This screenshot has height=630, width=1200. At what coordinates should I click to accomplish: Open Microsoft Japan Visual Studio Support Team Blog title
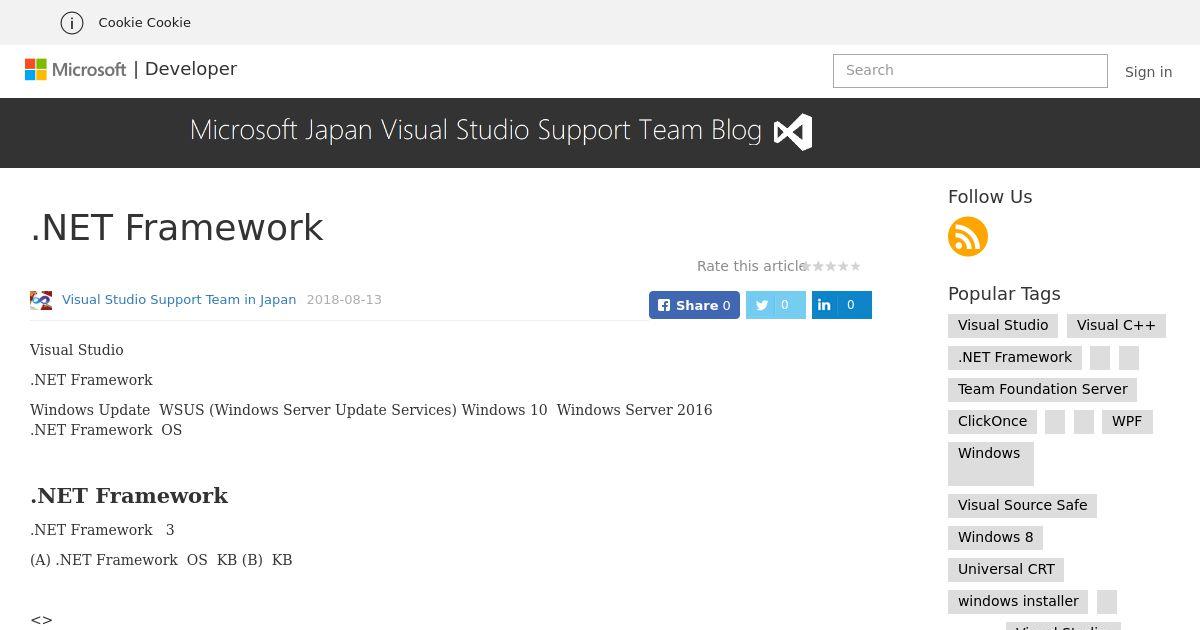(x=476, y=131)
